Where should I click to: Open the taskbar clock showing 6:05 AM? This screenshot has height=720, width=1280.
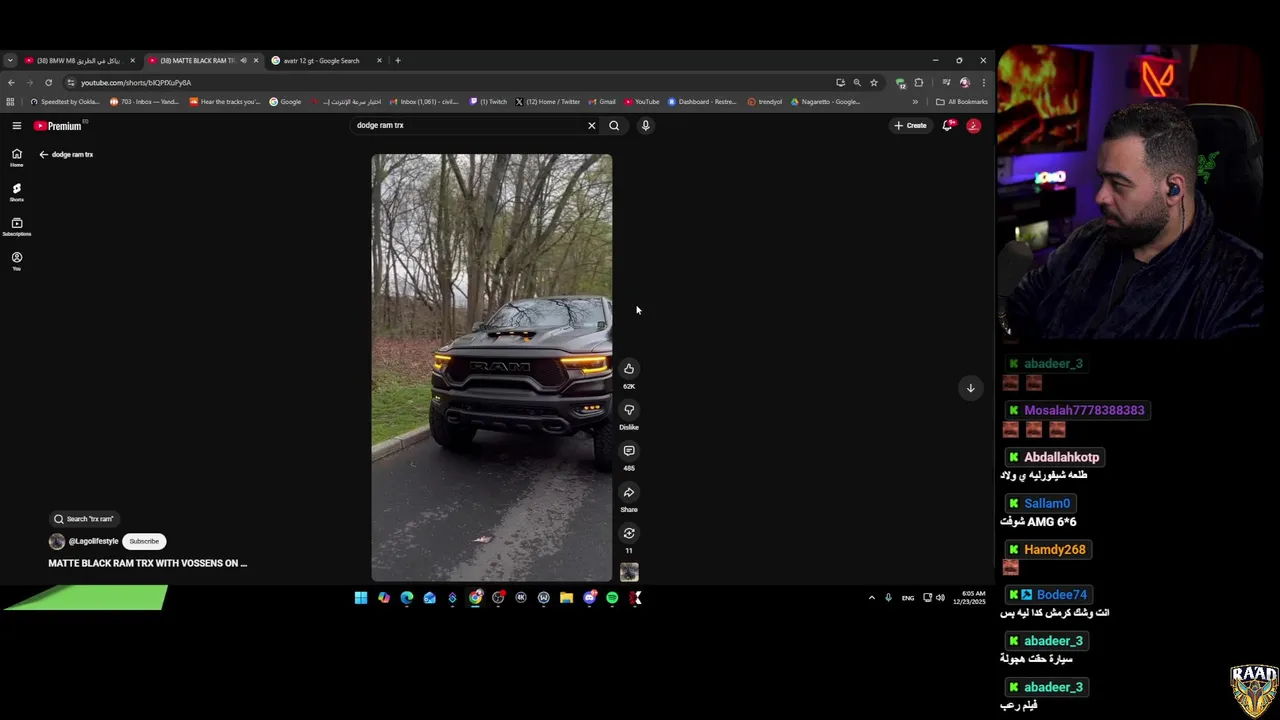pyautogui.click(x=969, y=597)
